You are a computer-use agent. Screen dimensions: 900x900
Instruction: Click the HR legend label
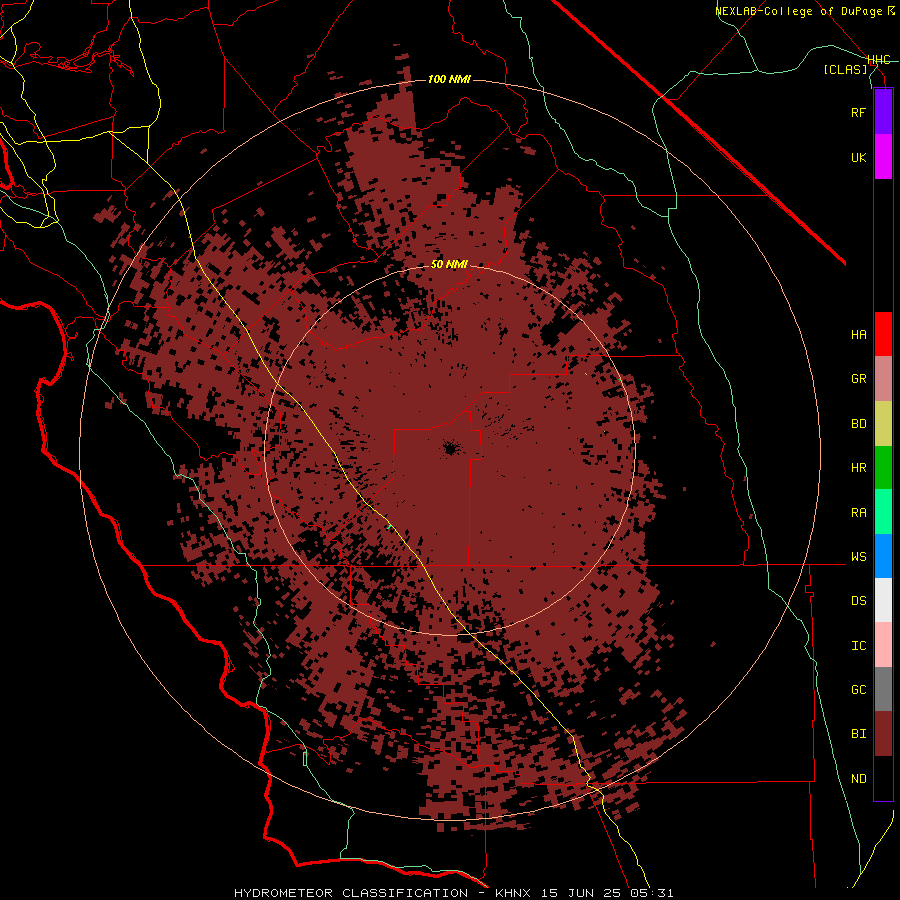tap(858, 468)
